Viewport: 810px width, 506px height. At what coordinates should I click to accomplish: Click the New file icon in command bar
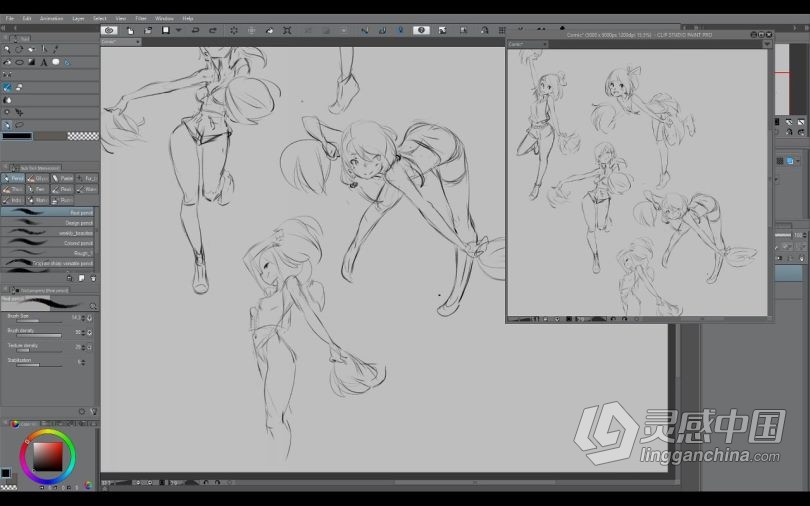[x=130, y=30]
